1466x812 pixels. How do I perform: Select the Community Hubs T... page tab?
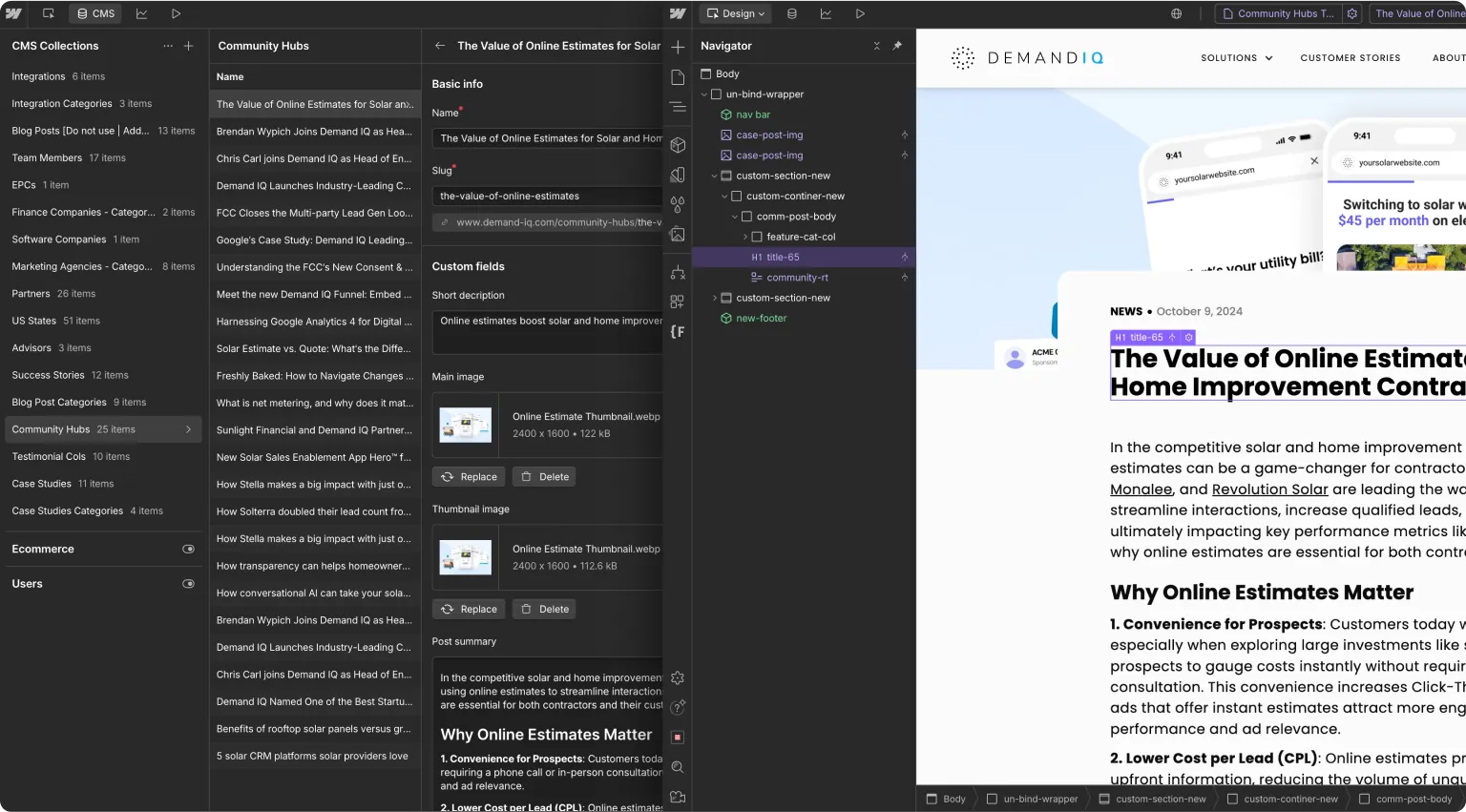1277,13
